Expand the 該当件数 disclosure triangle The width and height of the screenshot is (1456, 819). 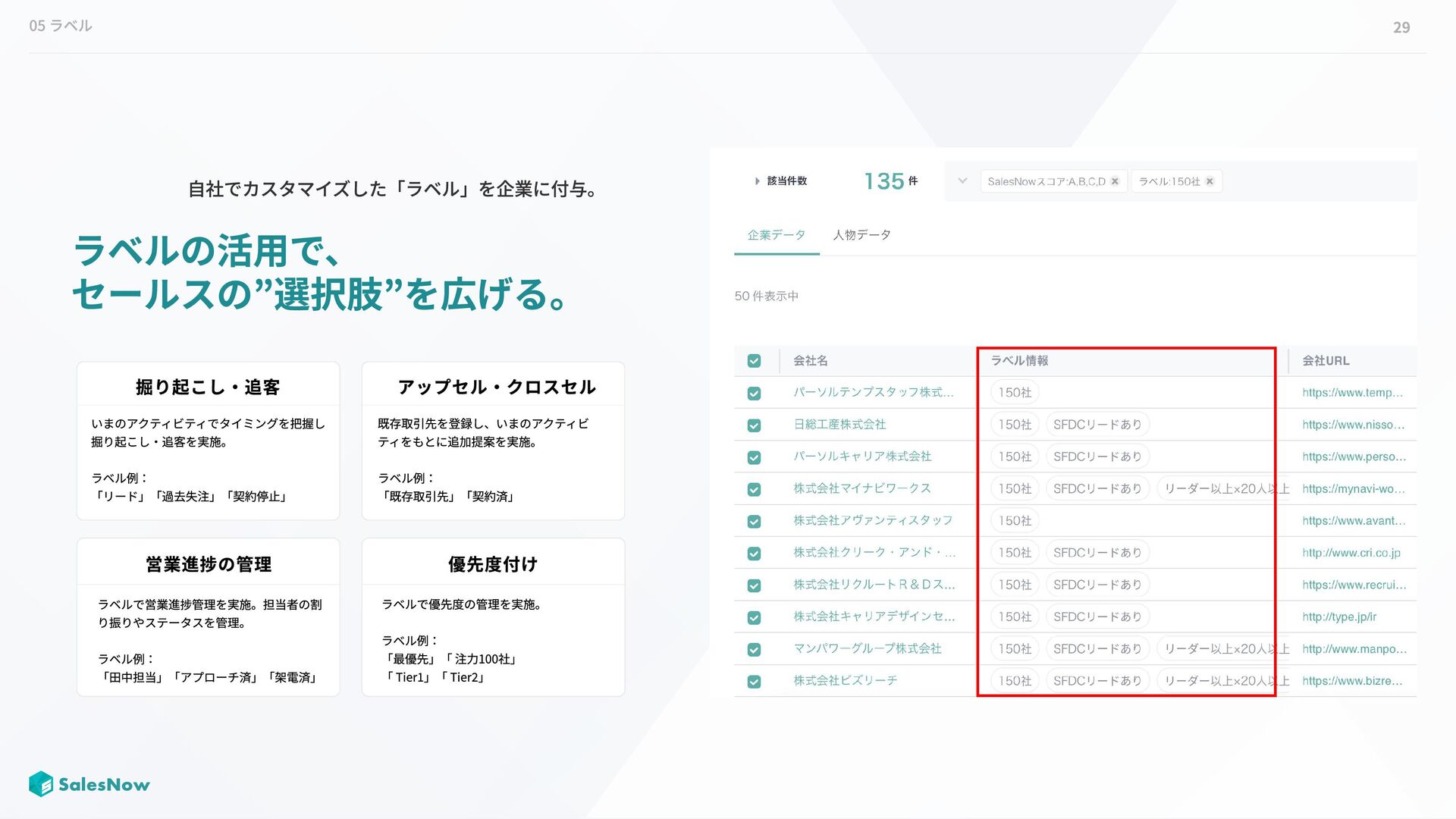[757, 181]
